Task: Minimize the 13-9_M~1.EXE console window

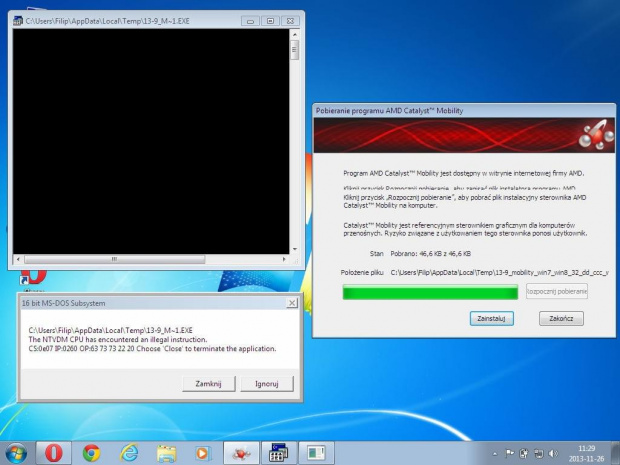Action: tap(250, 21)
